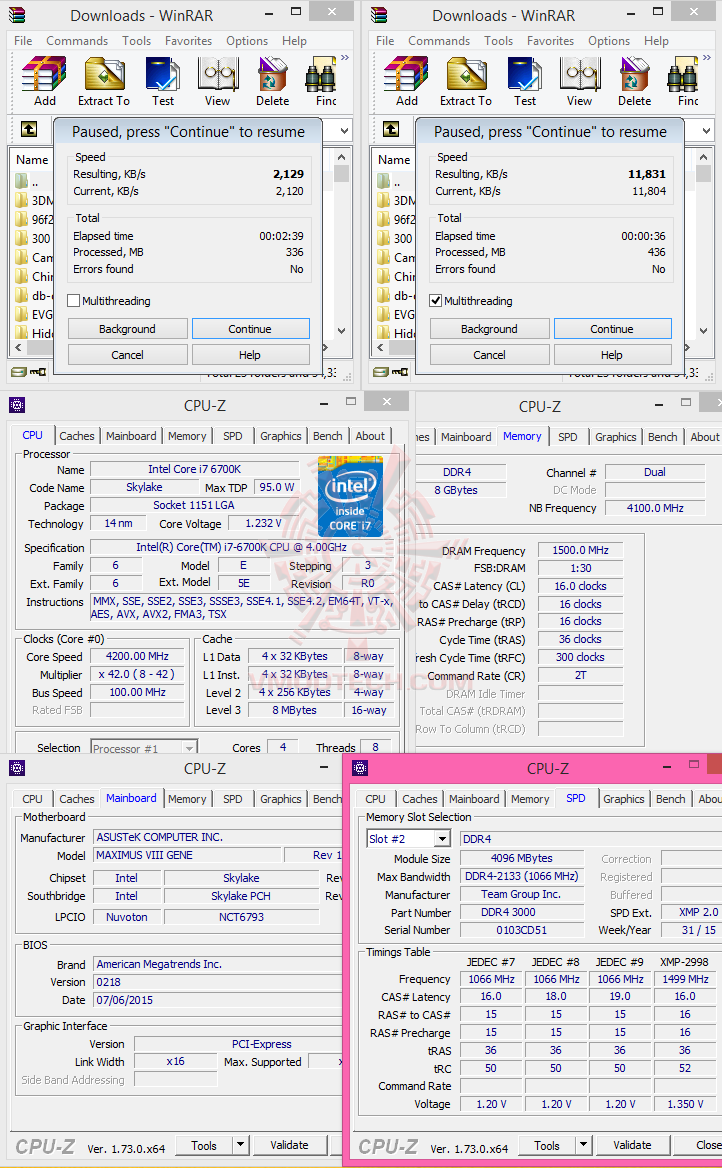Image resolution: width=722 pixels, height=1168 pixels.
Task: Click BIOS Version 0218 field
Action: [216, 982]
